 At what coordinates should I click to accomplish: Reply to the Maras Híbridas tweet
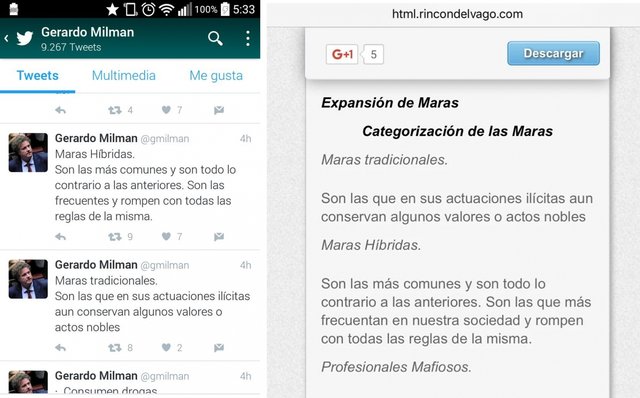tap(60, 236)
